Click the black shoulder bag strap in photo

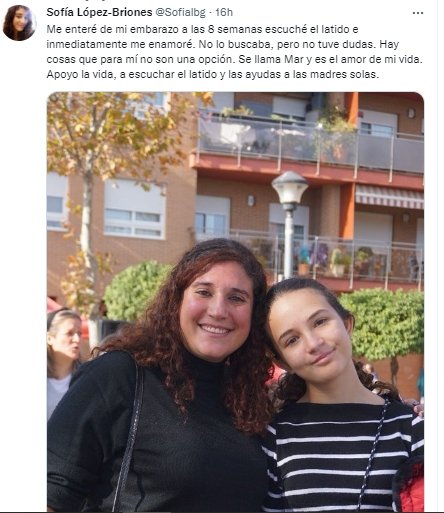[x=130, y=433]
